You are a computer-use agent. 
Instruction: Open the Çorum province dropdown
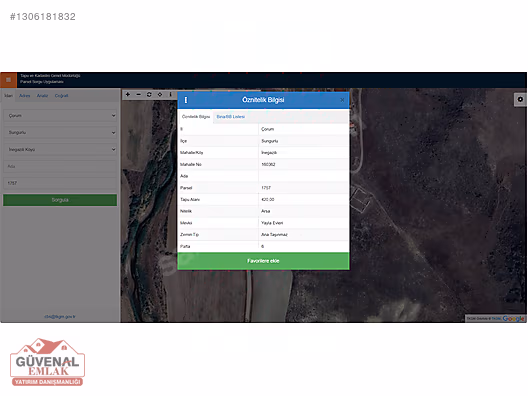click(60, 116)
